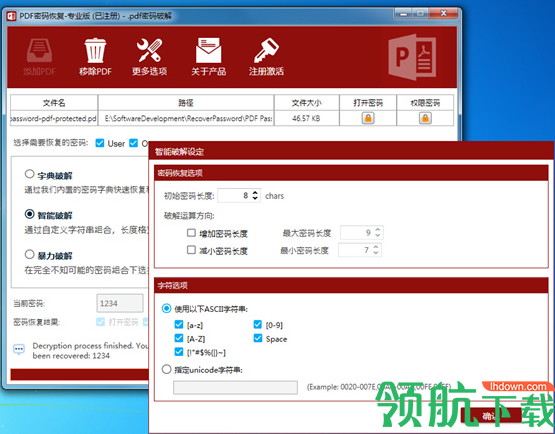Open 关于产品 envelope icon
555x434 pixels.
(208, 50)
